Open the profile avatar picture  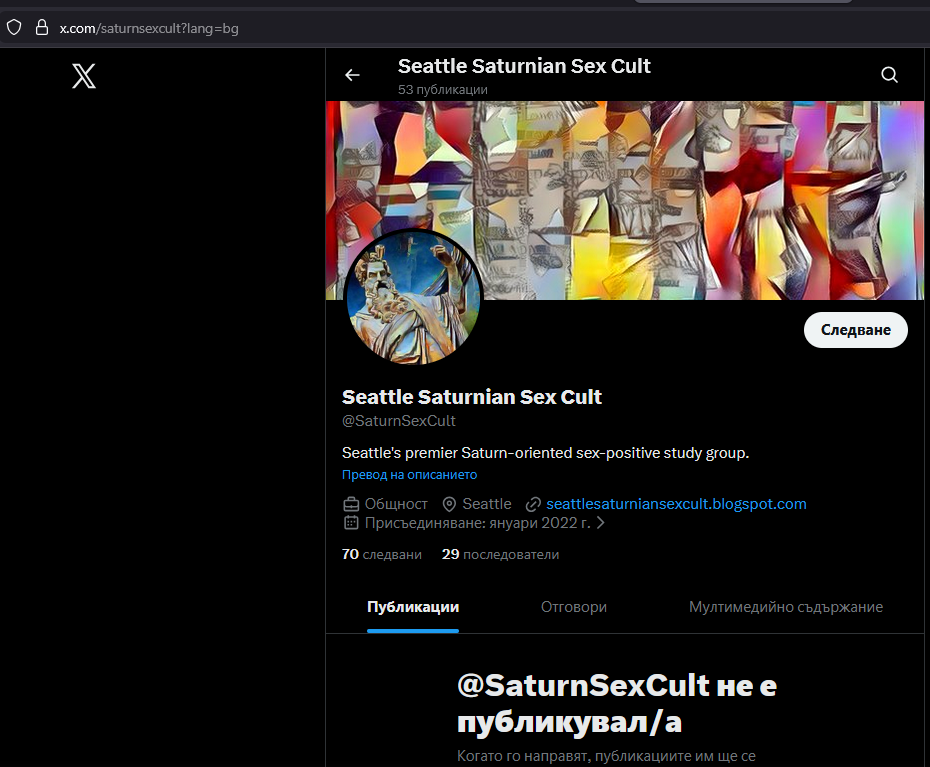pos(413,297)
